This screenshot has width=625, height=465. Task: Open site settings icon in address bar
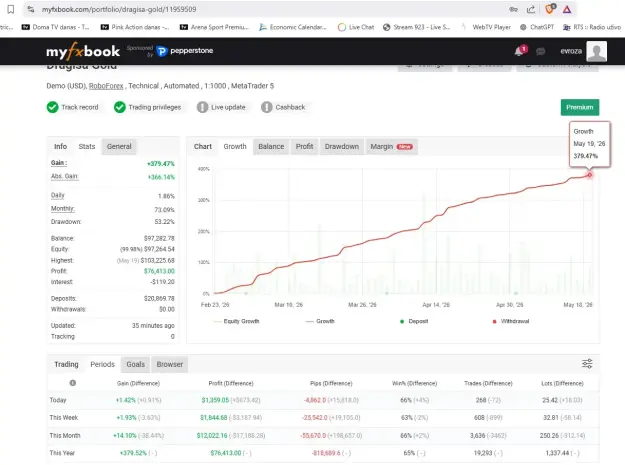31,9
